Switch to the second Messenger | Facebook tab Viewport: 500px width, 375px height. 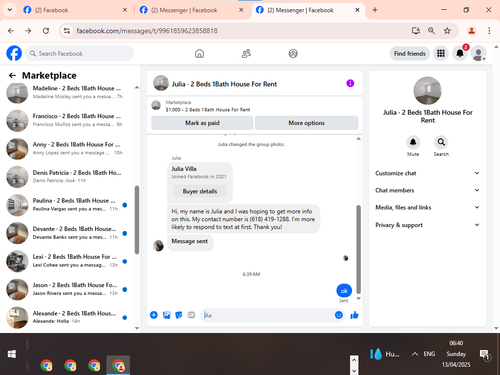[191, 10]
